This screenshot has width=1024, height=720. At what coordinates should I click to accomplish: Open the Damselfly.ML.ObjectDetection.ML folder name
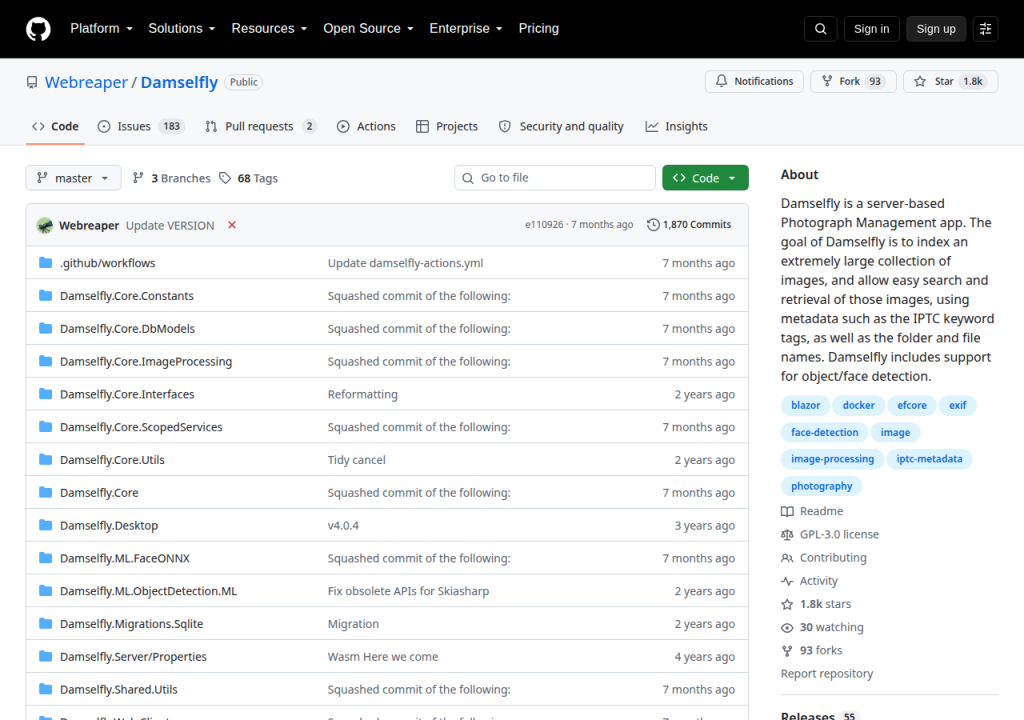[x=148, y=591]
